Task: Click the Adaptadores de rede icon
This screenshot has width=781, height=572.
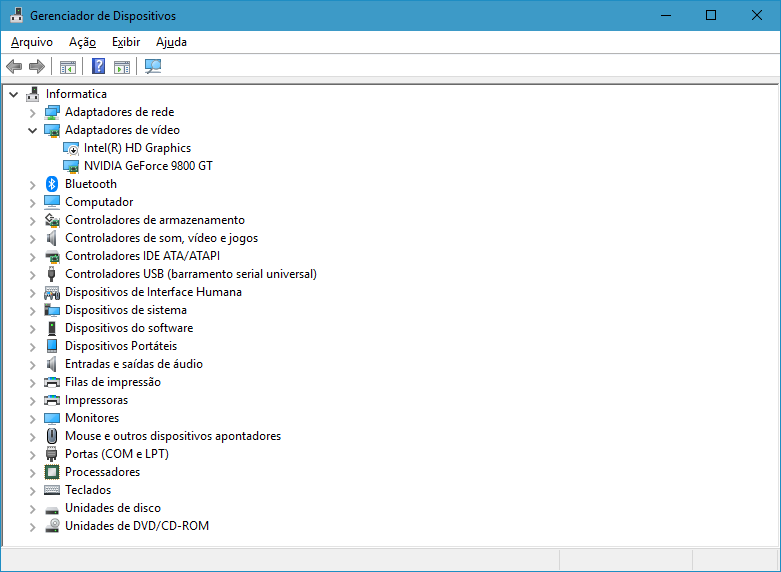Action: coord(52,112)
